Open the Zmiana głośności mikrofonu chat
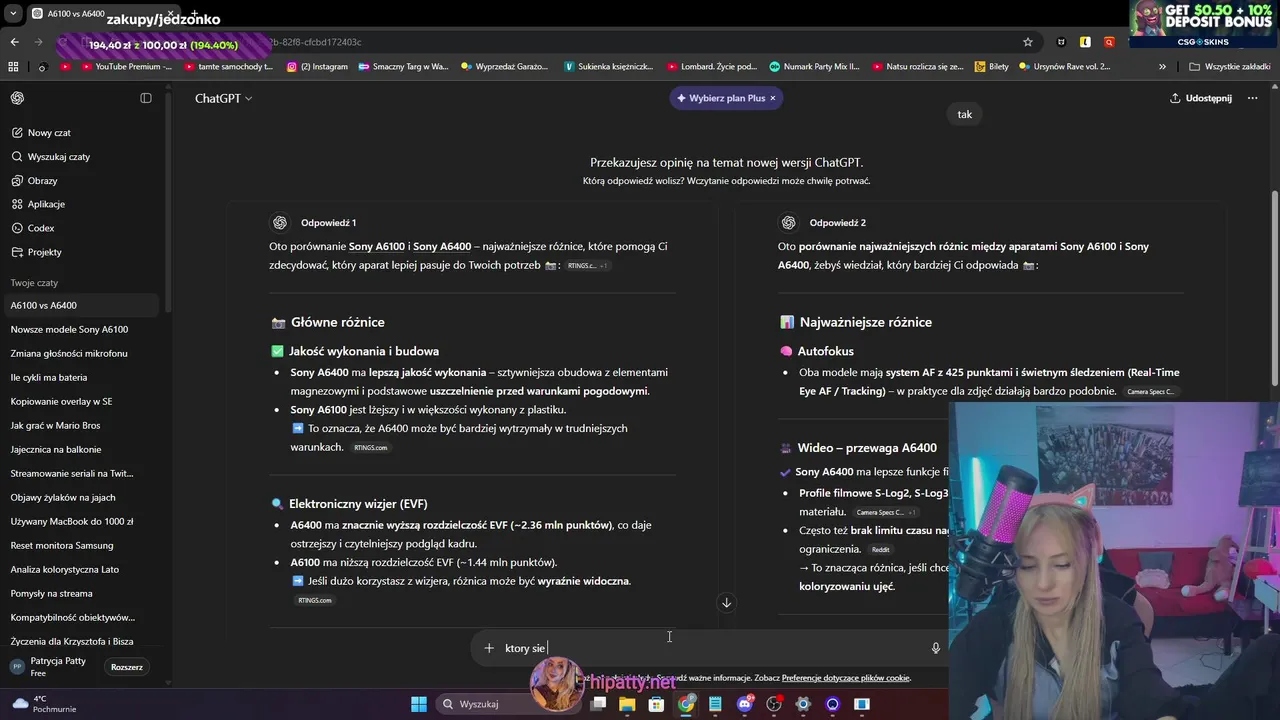The image size is (1280, 720). [x=80, y=353]
